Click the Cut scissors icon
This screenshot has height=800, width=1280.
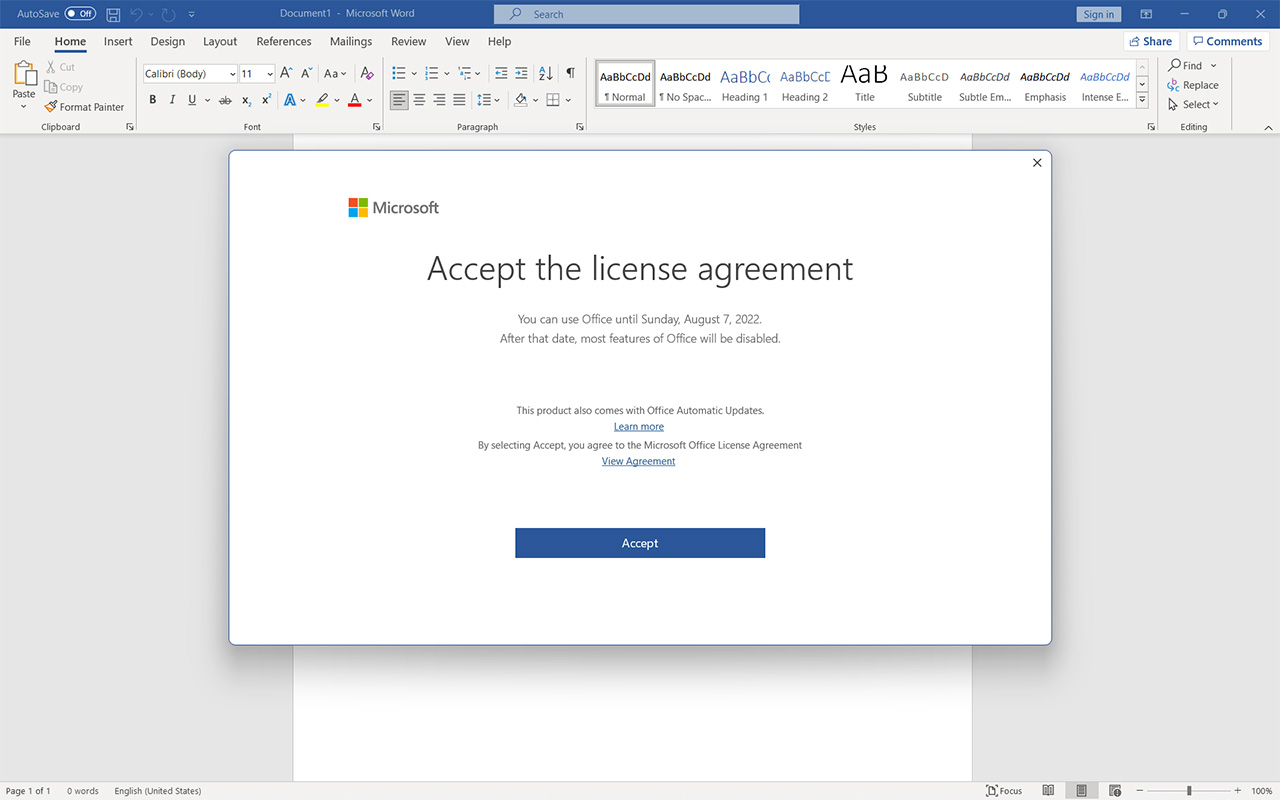[52, 67]
